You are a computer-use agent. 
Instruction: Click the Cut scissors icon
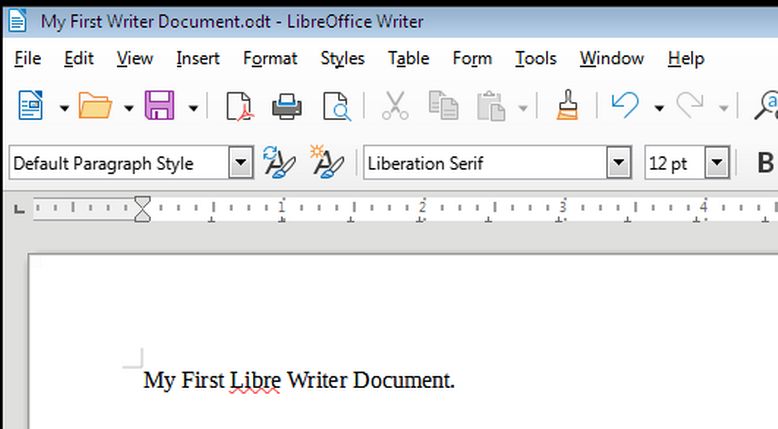[x=395, y=106]
